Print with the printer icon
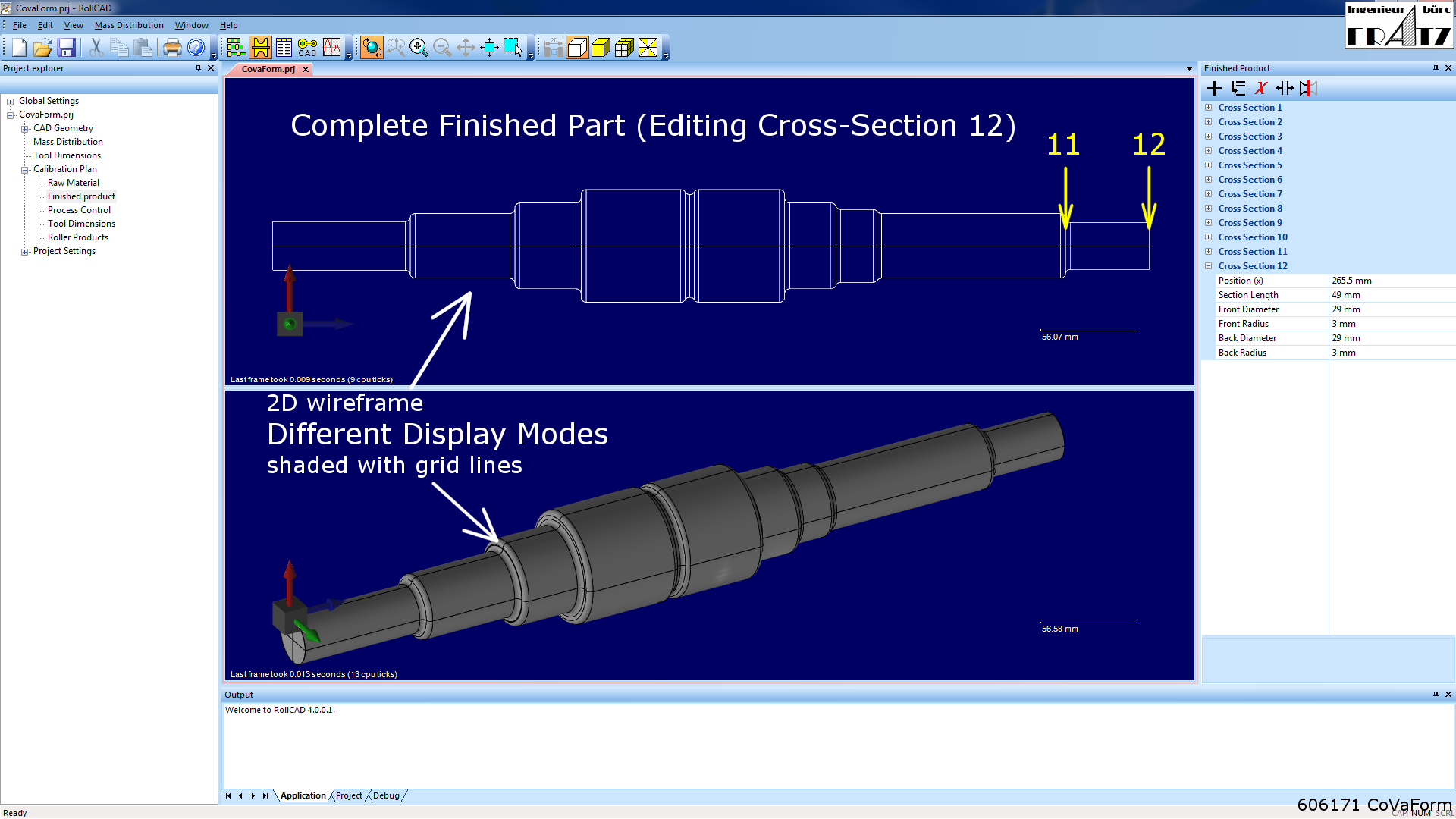This screenshot has height=819, width=1456. 172,48
